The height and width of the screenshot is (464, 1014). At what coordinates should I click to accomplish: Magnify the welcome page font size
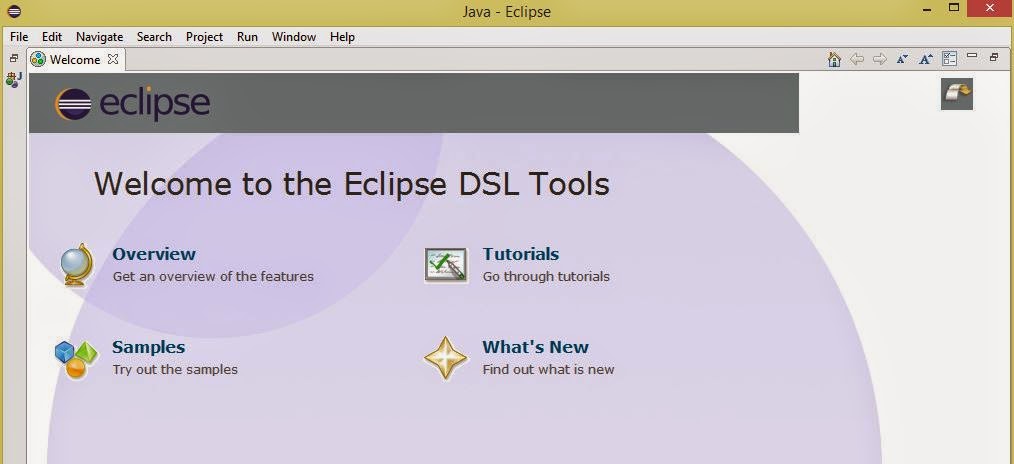[925, 59]
